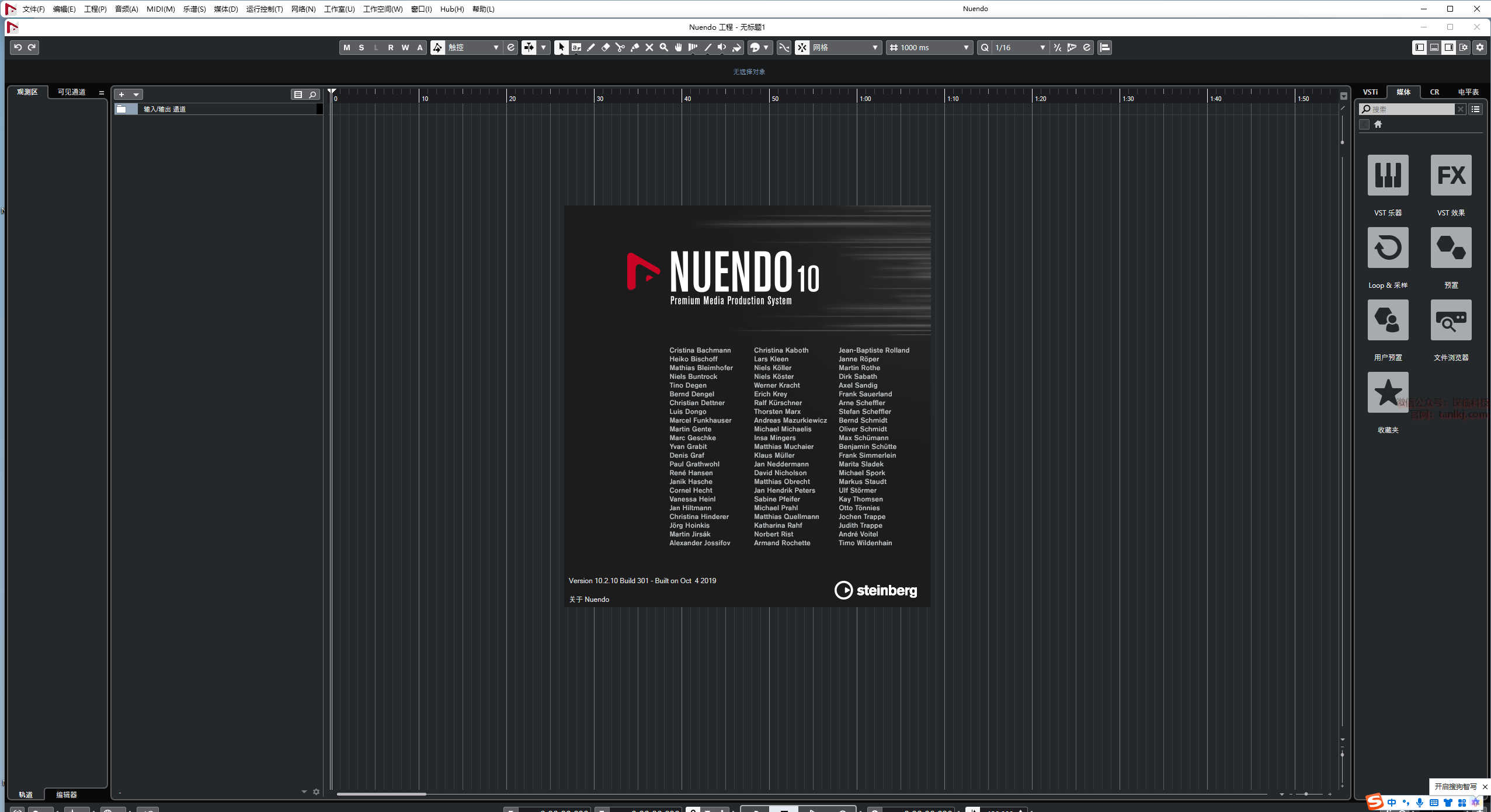Select the Erase tool in toolbar
This screenshot has width=1491, height=812.
(605, 48)
